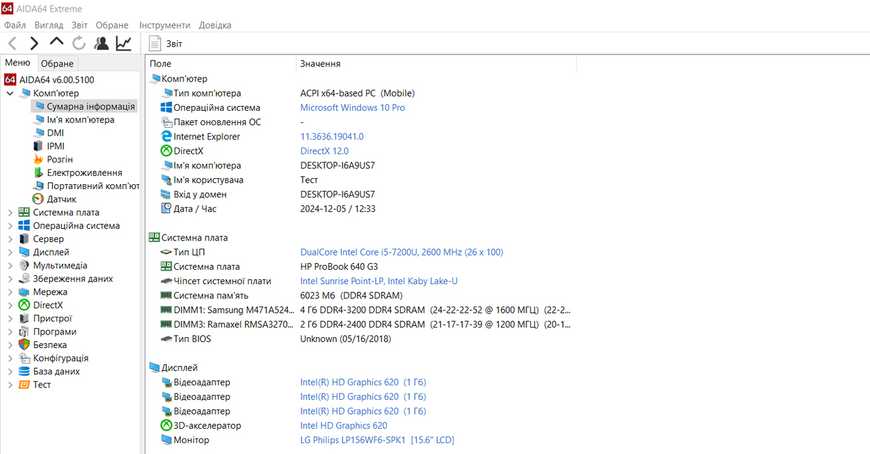
Task: Expand the Дисплей tree node
Action: point(10,252)
